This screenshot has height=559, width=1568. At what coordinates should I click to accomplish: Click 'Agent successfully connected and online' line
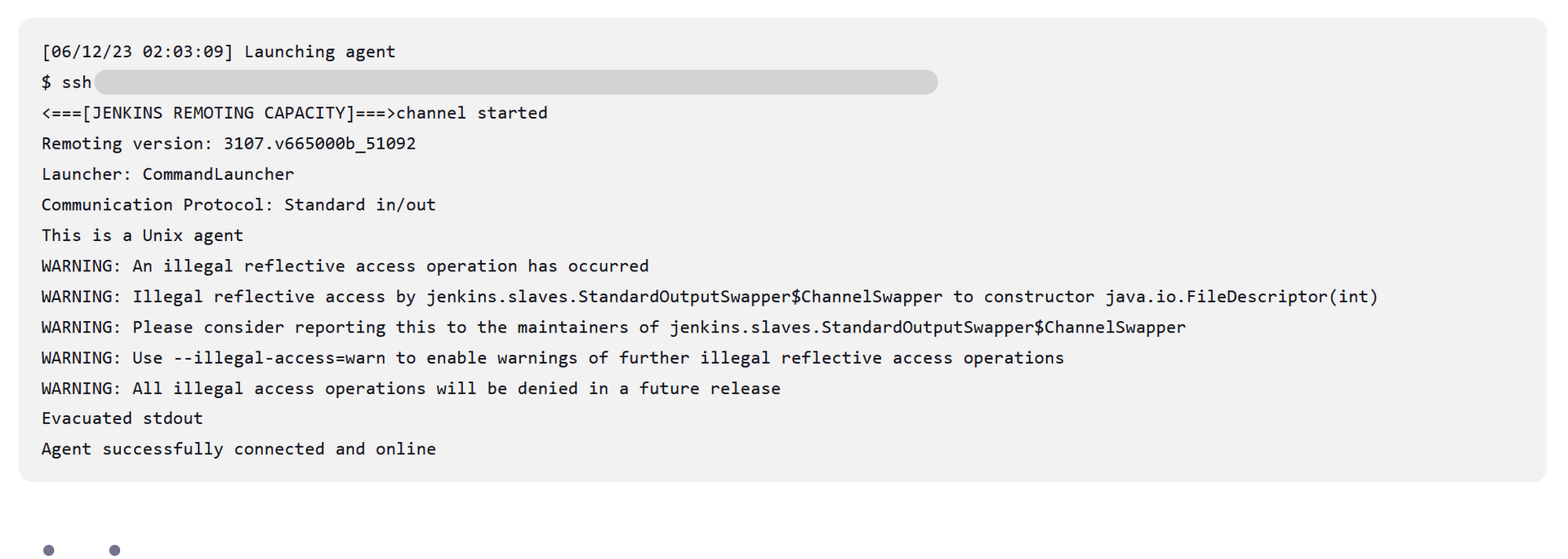[238, 449]
